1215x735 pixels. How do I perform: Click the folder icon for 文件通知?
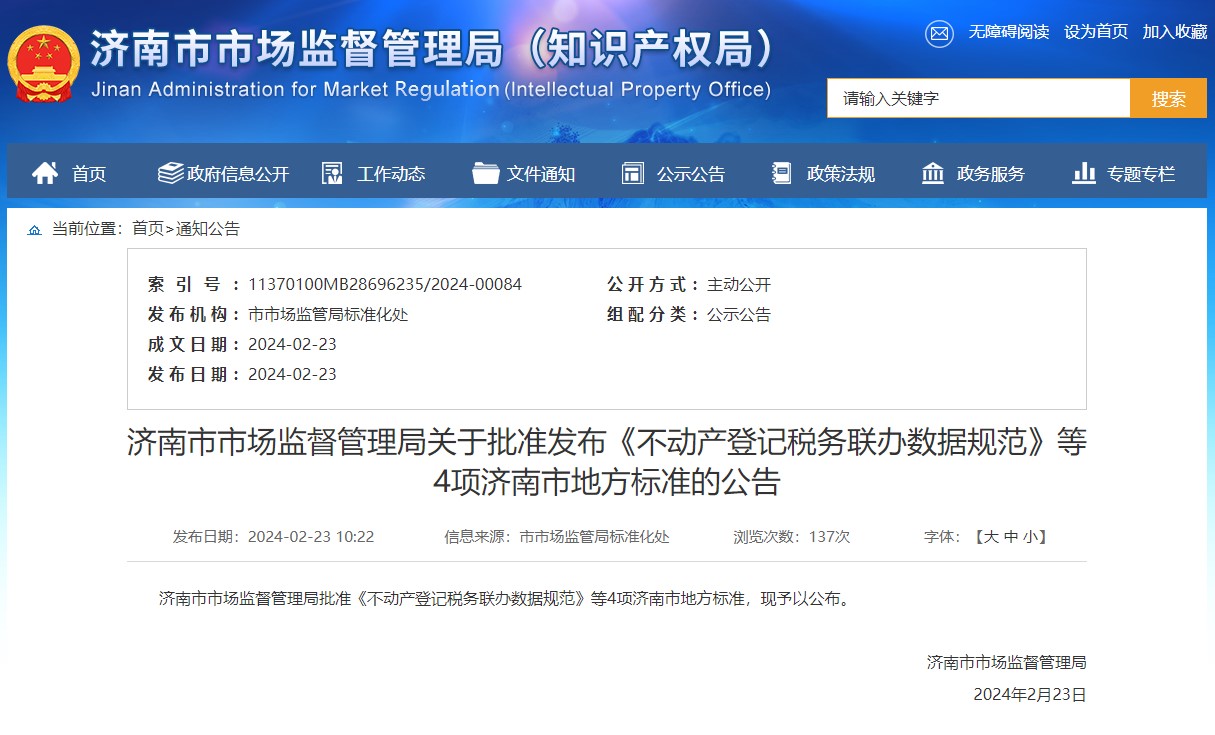click(485, 174)
